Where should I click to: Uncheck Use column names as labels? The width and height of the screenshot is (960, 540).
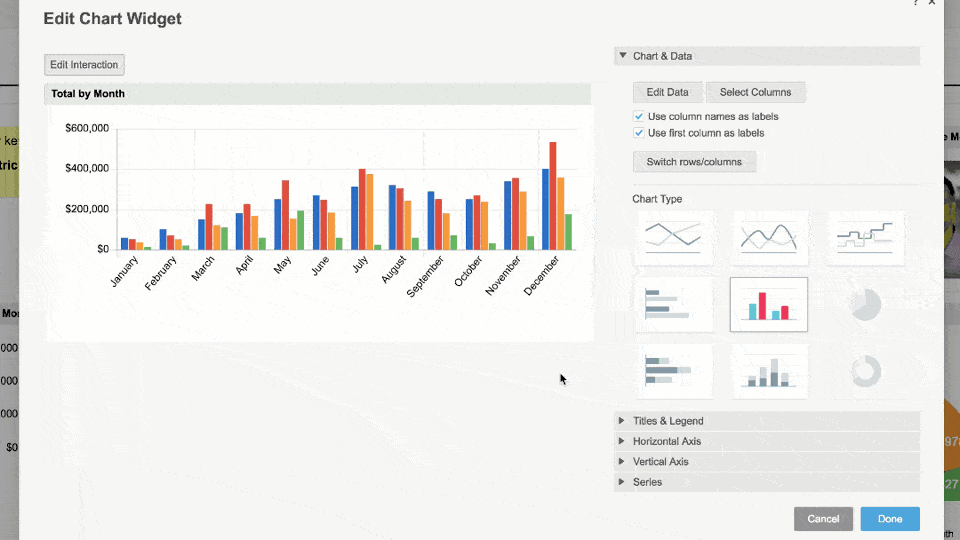point(639,117)
